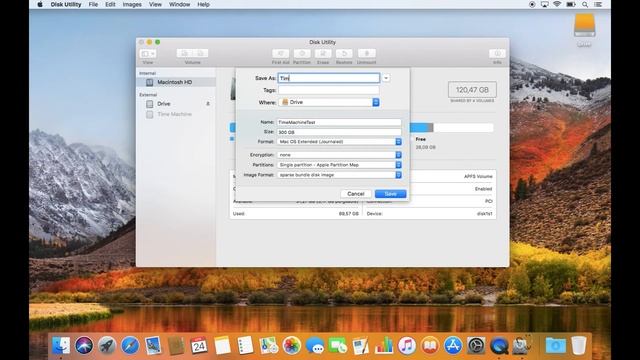
Task: Click the First Aid toolbar icon
Action: (x=280, y=53)
